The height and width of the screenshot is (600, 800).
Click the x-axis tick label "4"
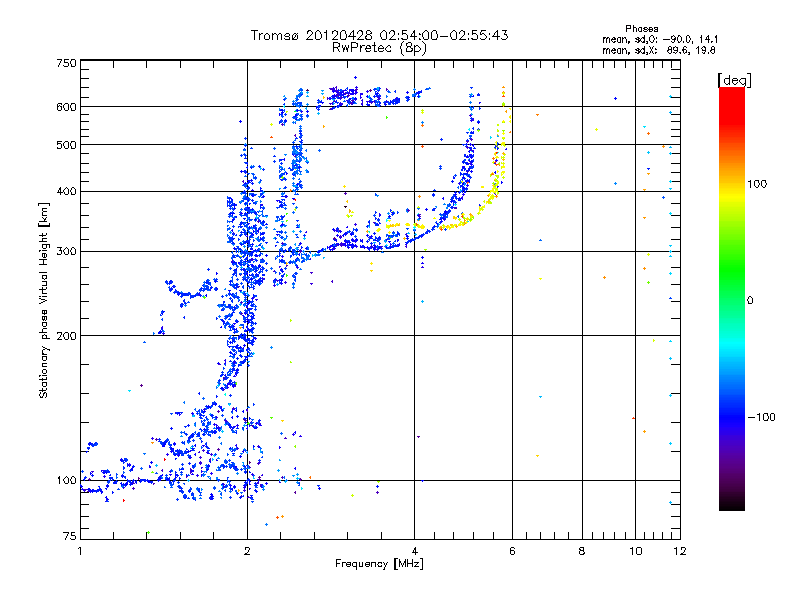pos(414,551)
